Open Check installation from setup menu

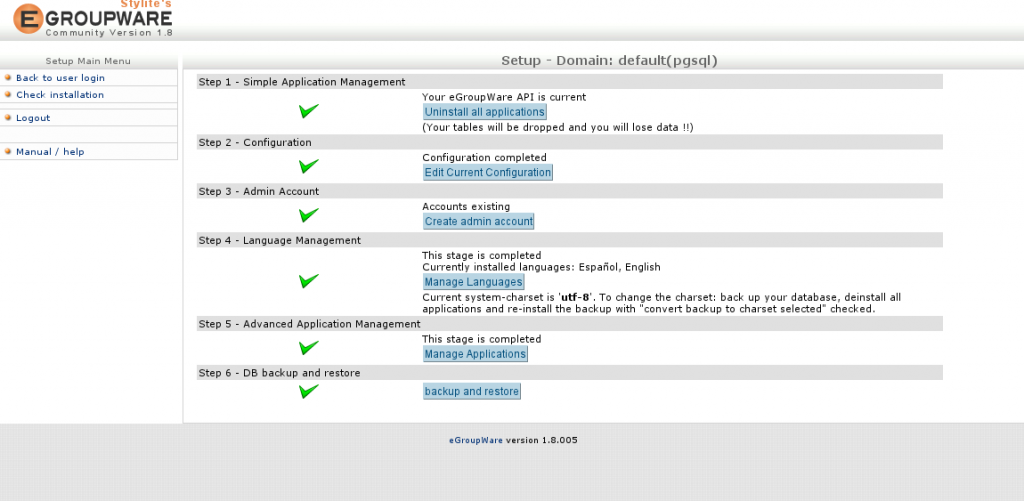click(59, 95)
